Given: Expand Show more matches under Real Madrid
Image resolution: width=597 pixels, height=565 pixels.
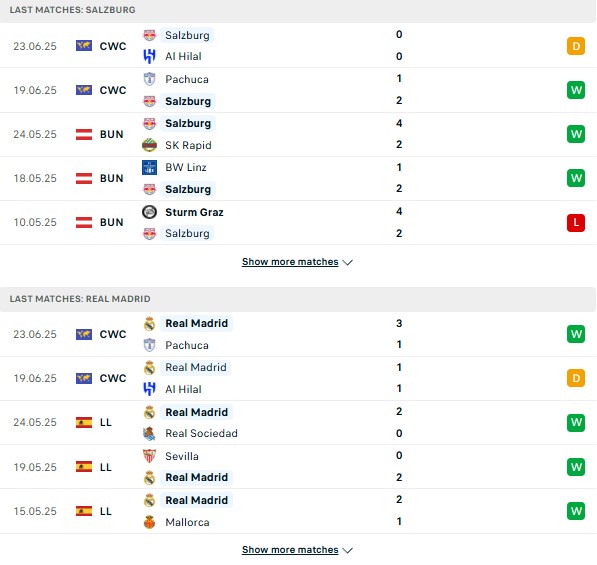Looking at the screenshot, I should pos(290,550).
